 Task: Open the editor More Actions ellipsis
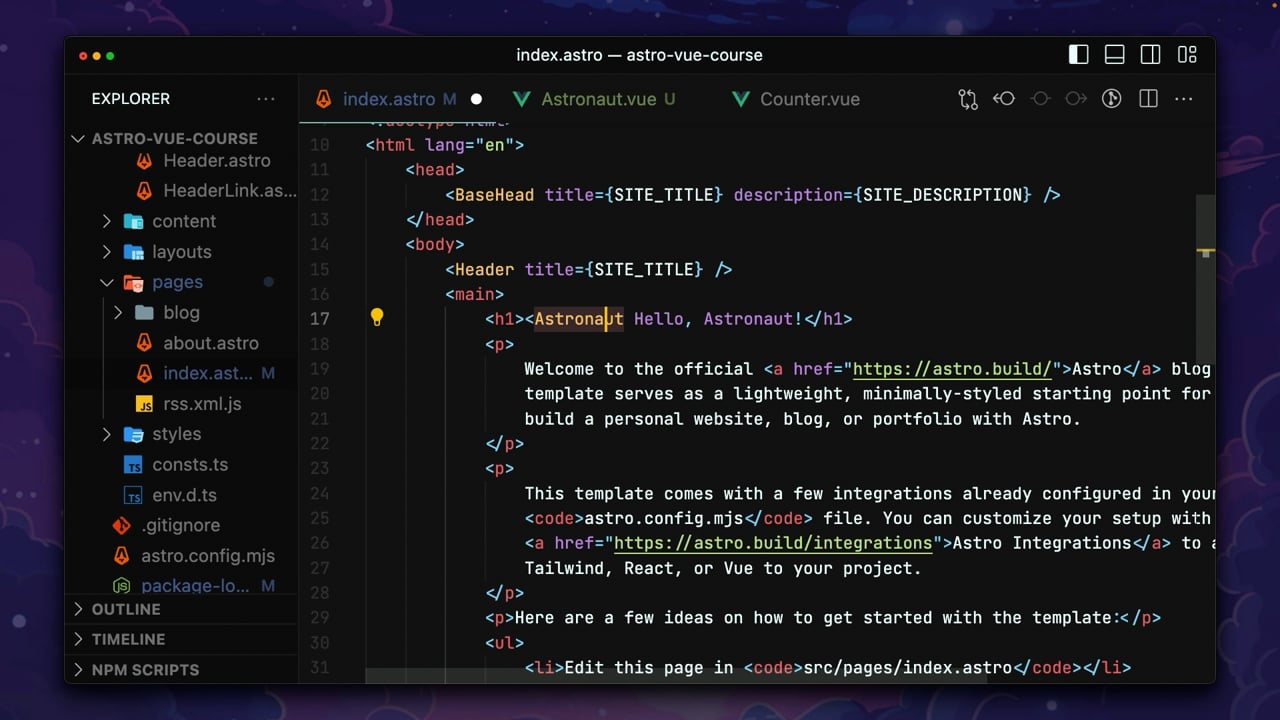1184,99
